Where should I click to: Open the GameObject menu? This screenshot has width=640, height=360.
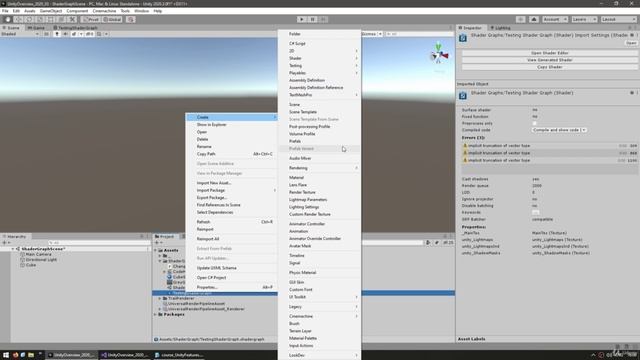click(x=51, y=11)
